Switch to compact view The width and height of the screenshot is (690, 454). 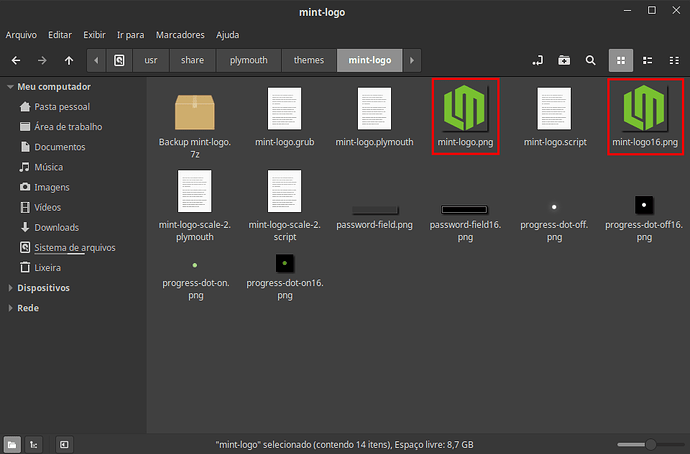674,60
